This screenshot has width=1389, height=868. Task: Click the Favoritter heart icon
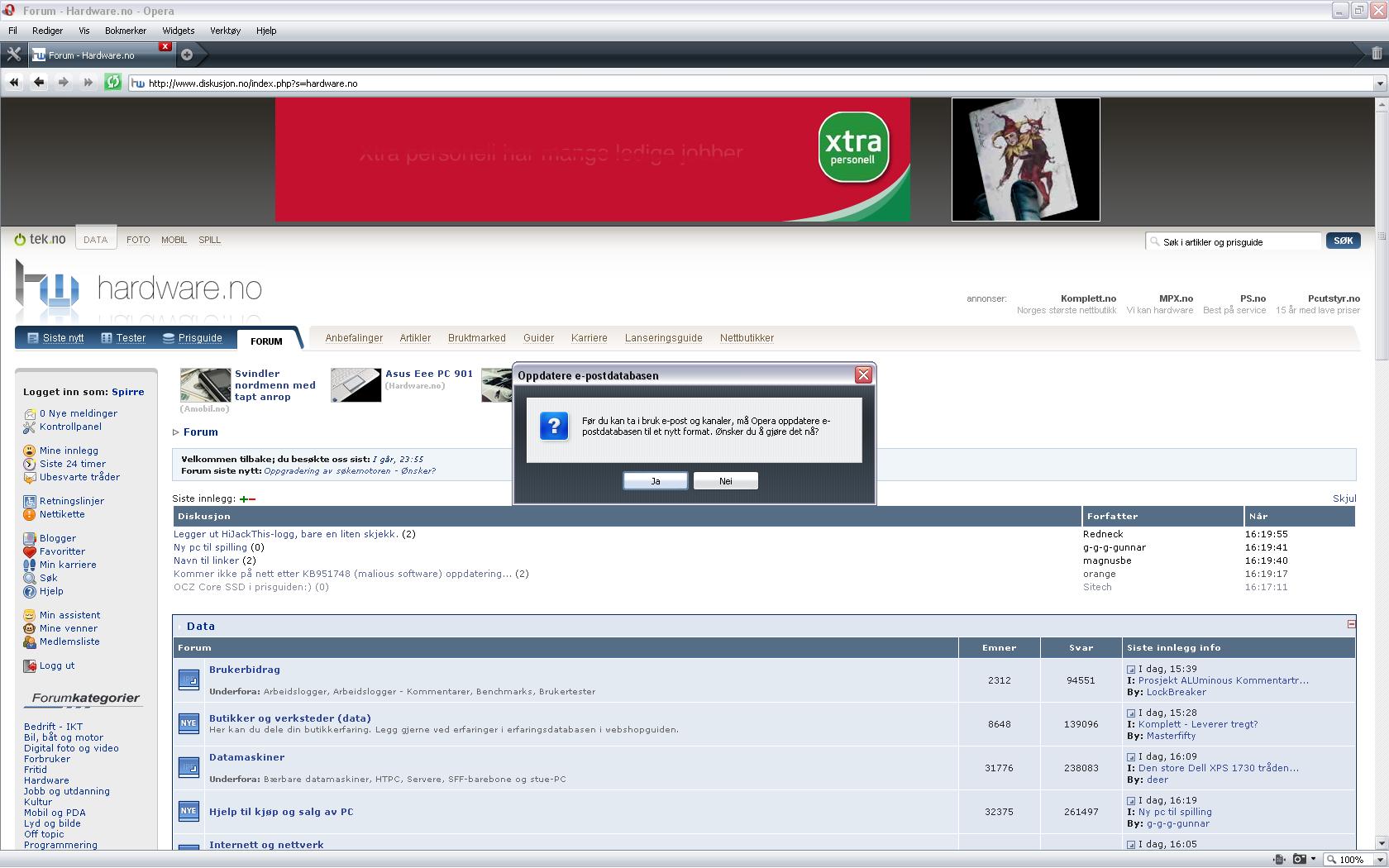(x=30, y=551)
